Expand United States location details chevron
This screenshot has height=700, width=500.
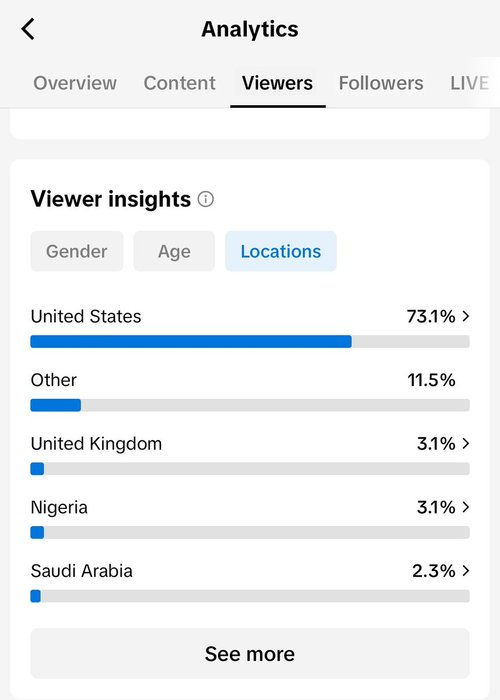[466, 316]
